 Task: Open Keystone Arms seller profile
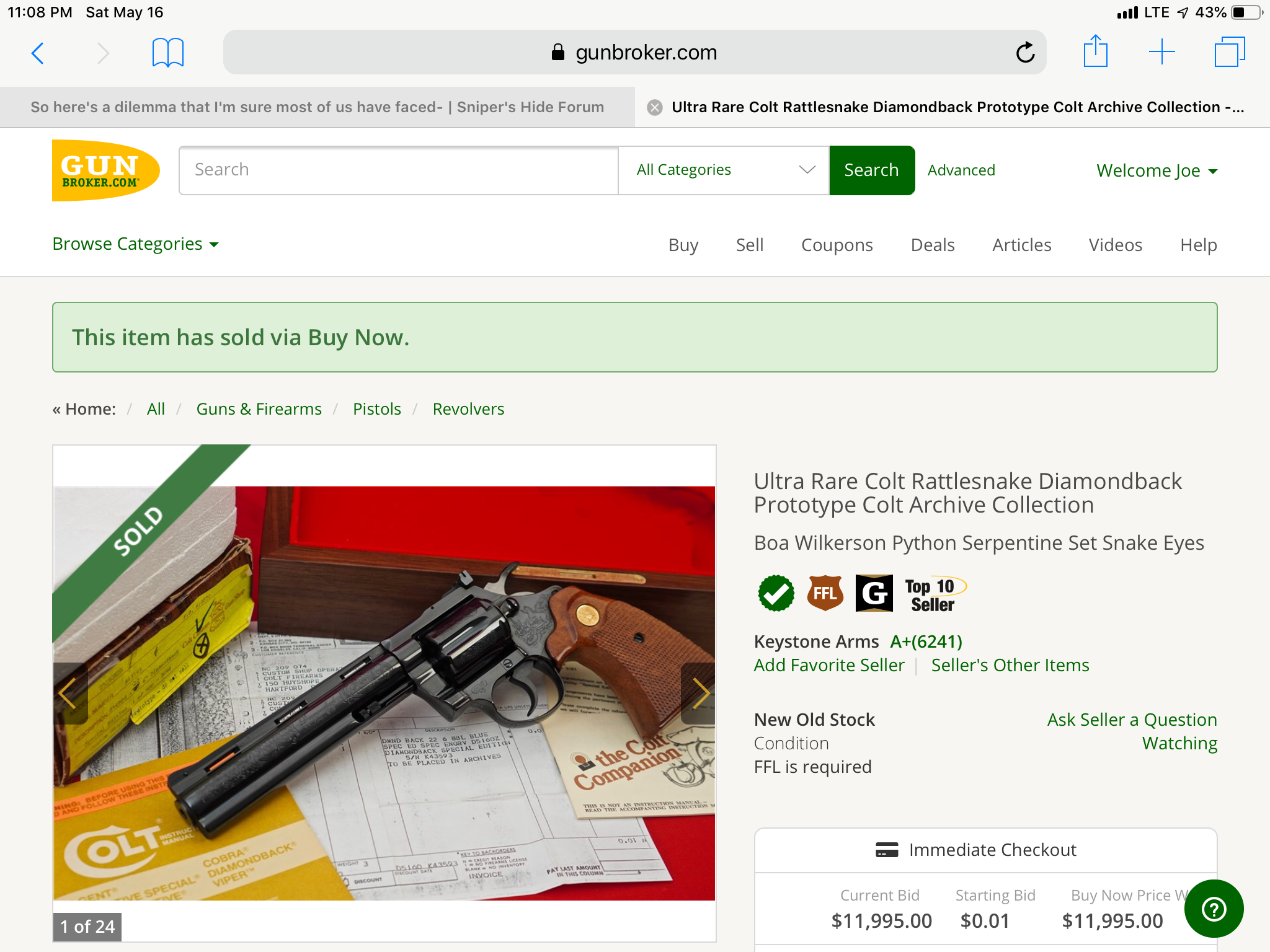816,641
